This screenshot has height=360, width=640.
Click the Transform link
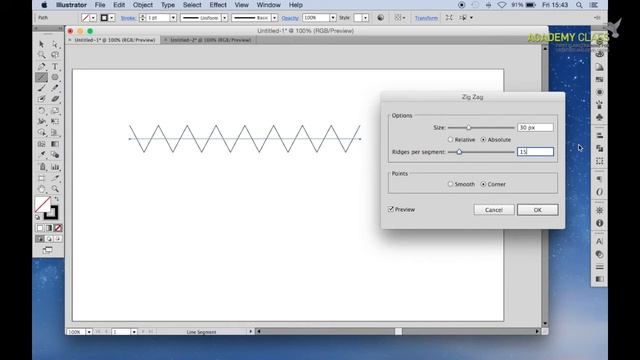[426, 18]
